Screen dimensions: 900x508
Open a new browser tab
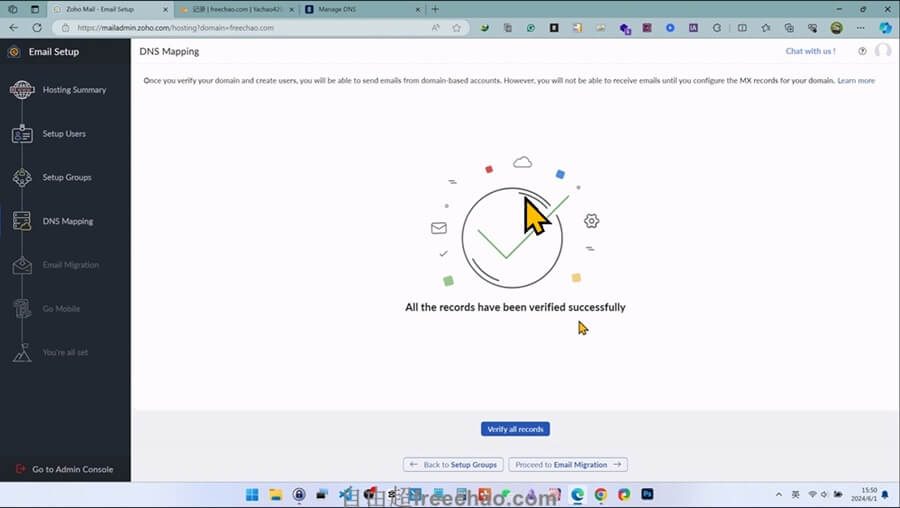(x=434, y=9)
